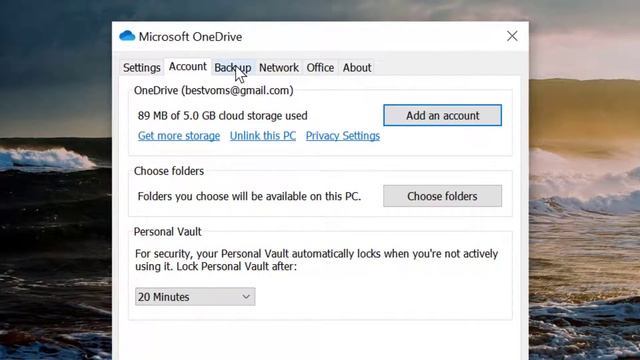Click the text '89 MB of 5.0 GB cloud storage used'
This screenshot has width=640, height=360.
coord(222,116)
